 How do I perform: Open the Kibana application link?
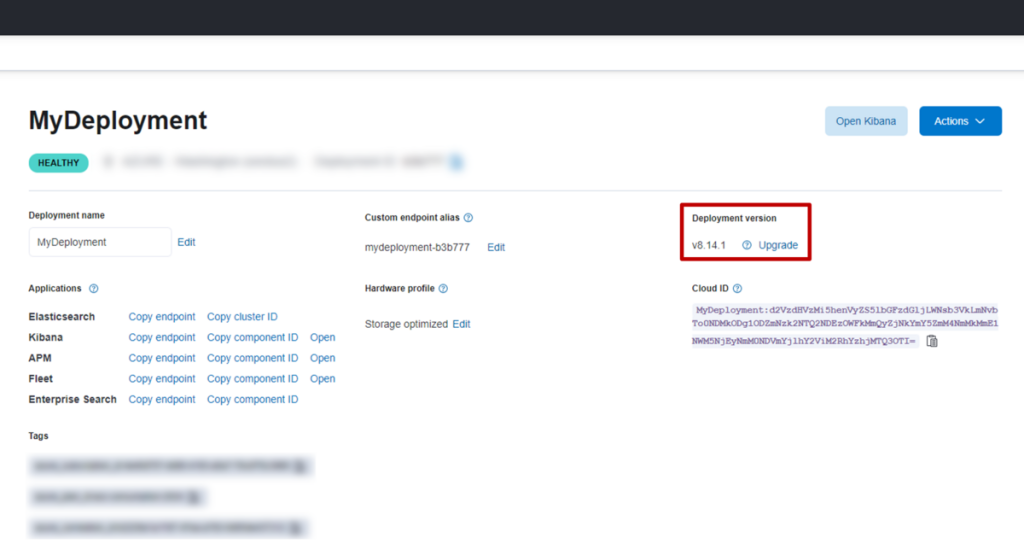tap(322, 338)
